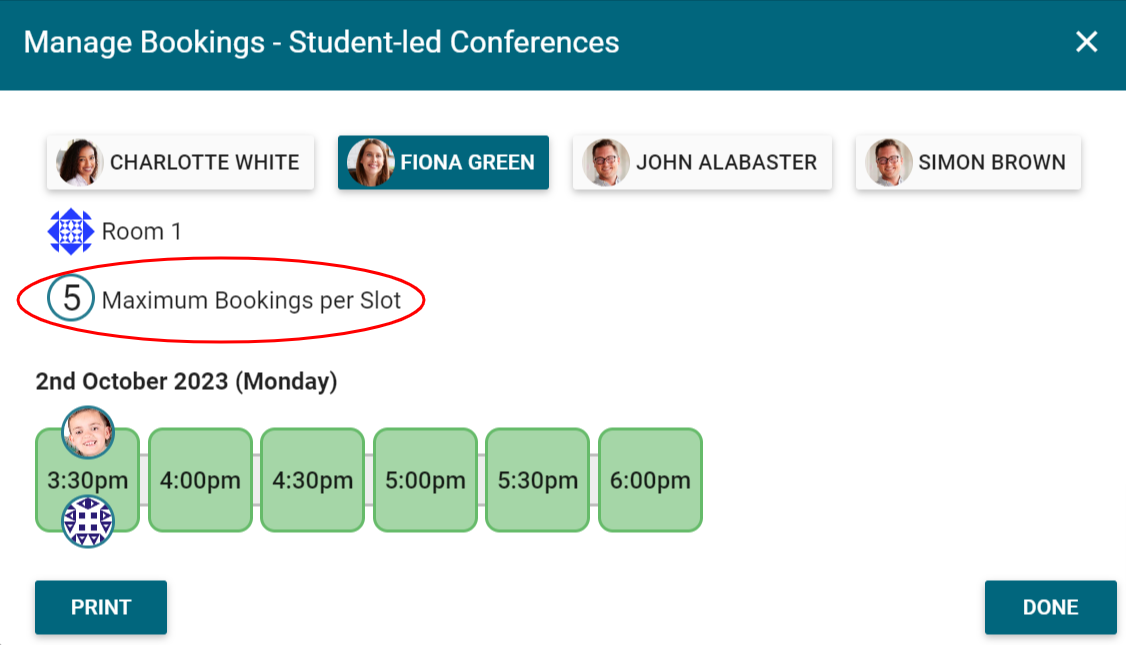Select the John Alabaster teacher tab

point(726,162)
